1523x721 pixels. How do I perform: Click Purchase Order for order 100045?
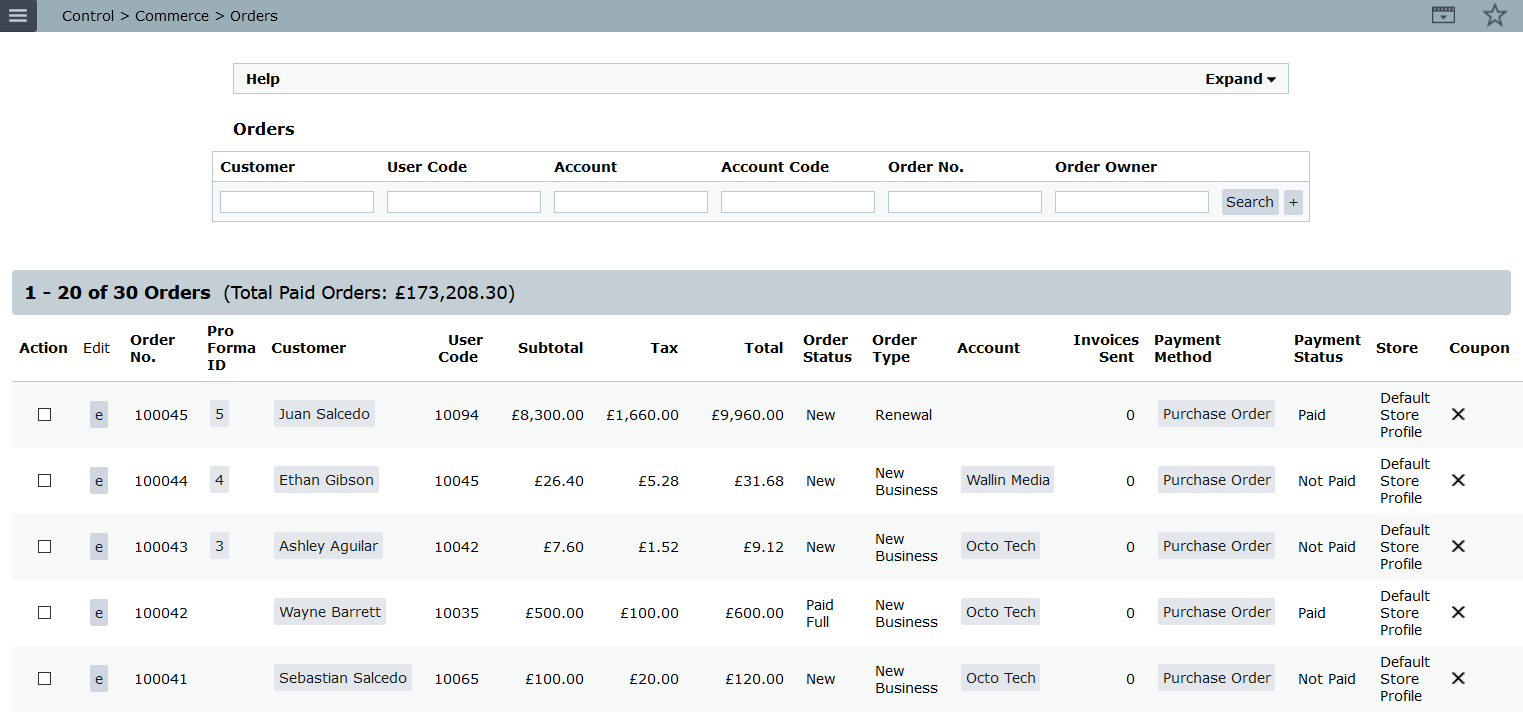[x=1216, y=414]
